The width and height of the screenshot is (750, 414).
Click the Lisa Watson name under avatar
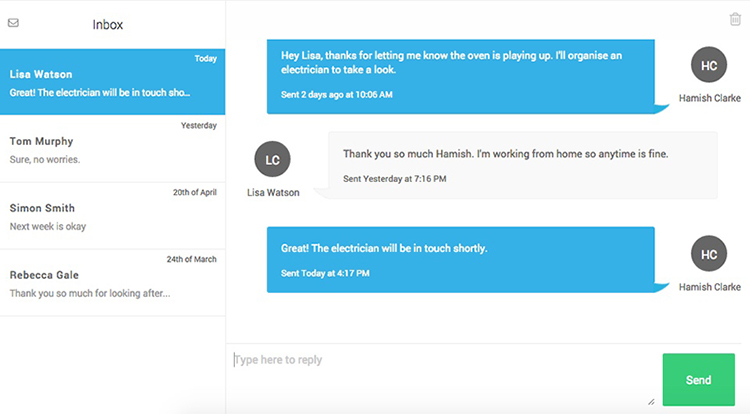tap(273, 193)
